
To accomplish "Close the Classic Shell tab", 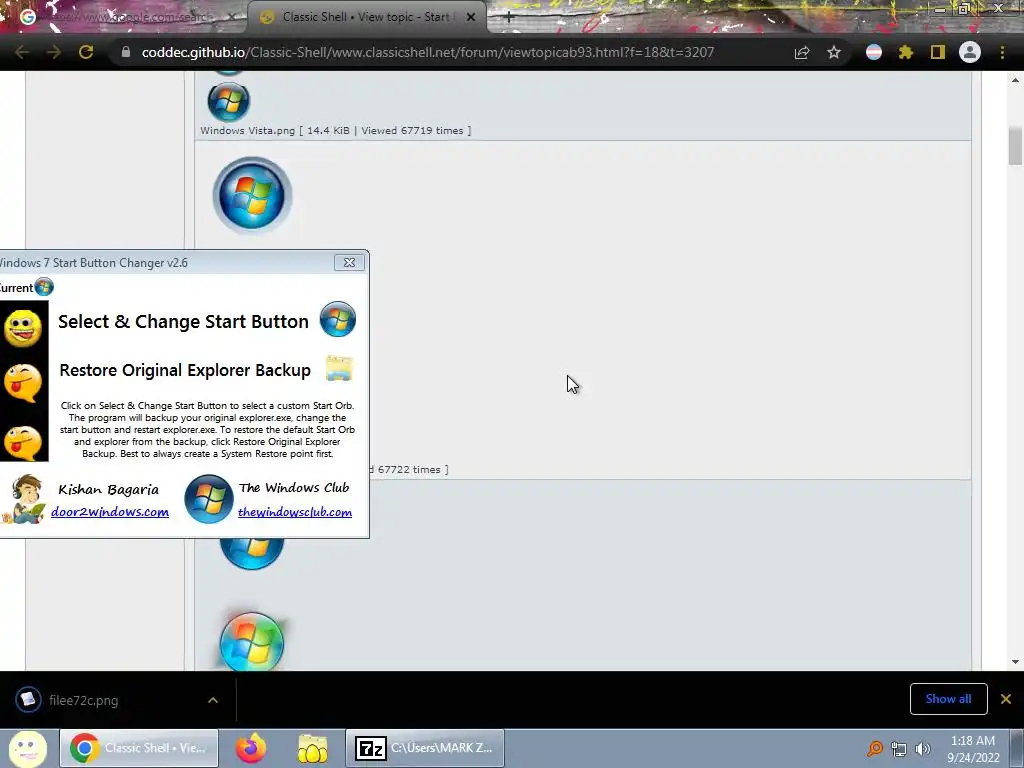I will tap(471, 18).
